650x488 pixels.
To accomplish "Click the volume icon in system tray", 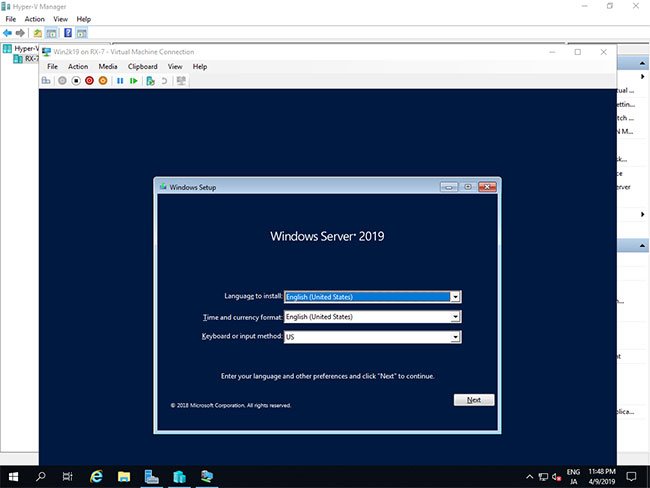I will [x=557, y=477].
